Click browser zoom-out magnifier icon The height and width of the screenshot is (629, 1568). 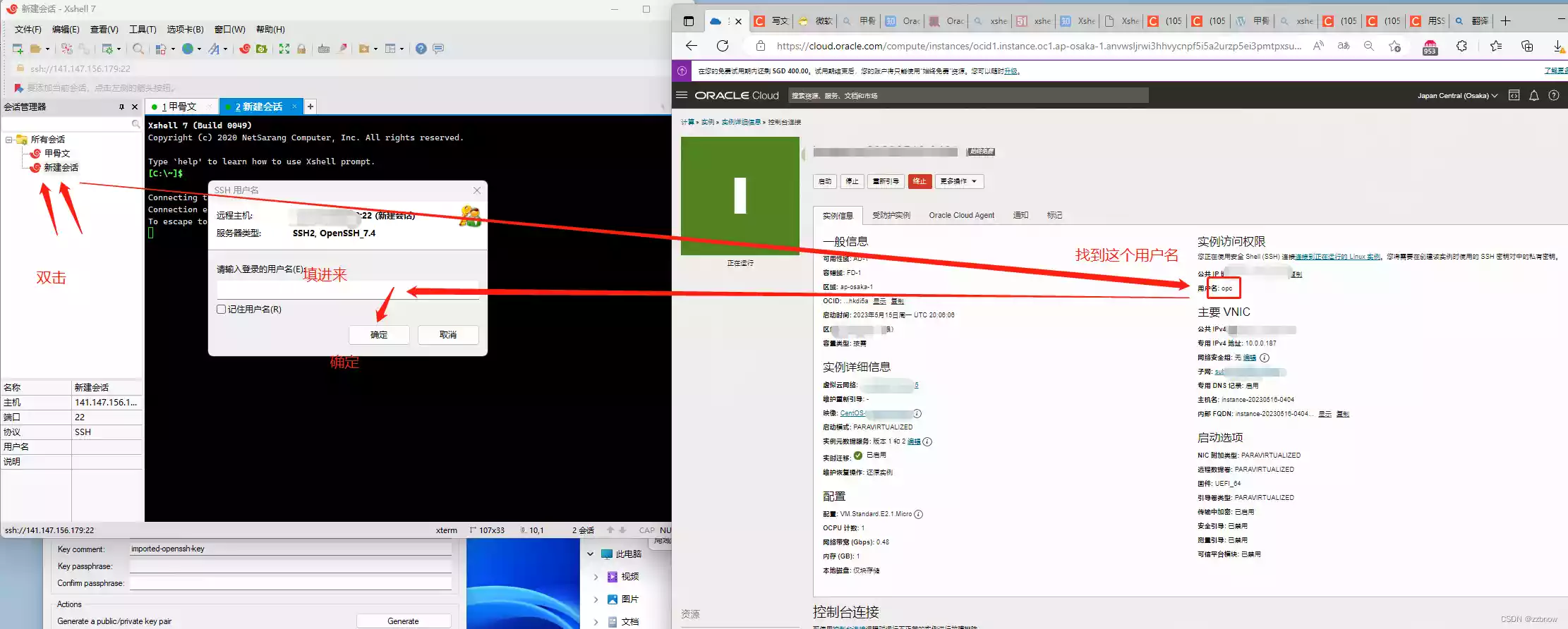[x=1369, y=46]
